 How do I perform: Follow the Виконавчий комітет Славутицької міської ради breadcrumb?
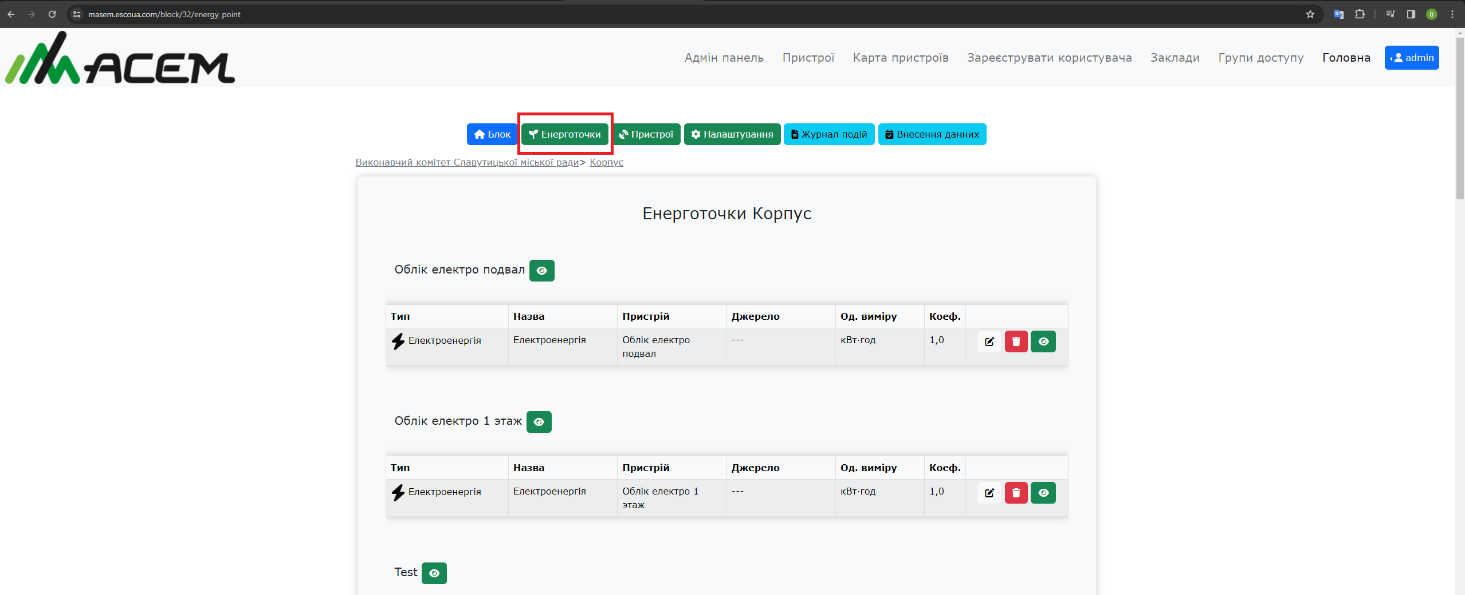[467, 162]
